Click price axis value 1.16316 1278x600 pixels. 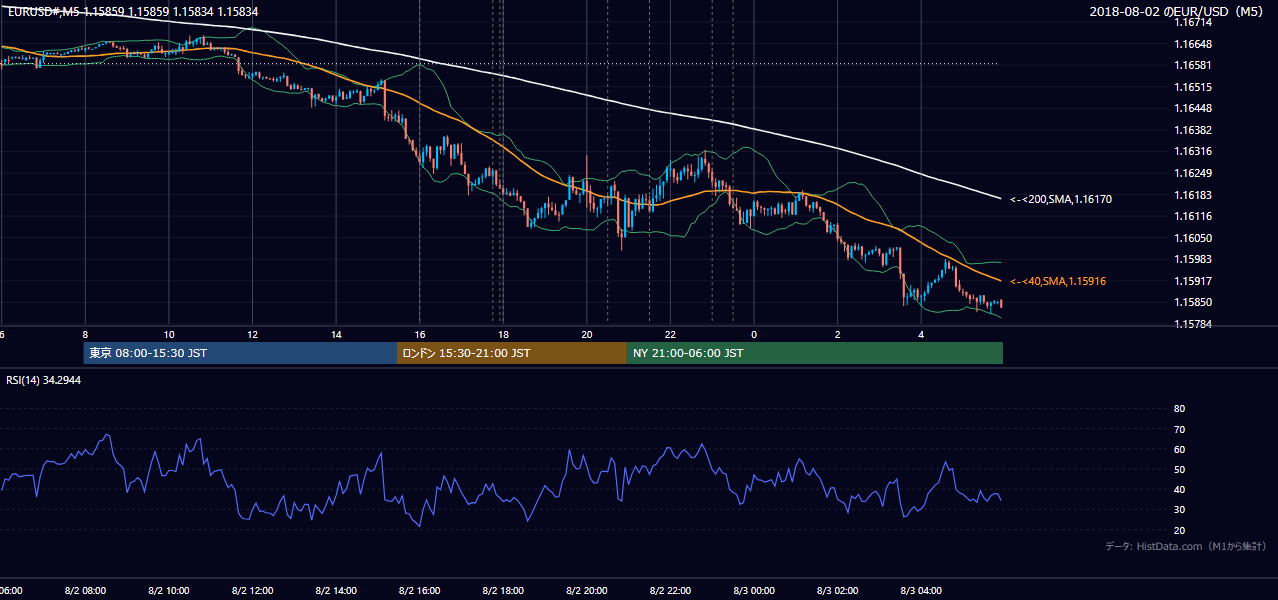point(1192,151)
